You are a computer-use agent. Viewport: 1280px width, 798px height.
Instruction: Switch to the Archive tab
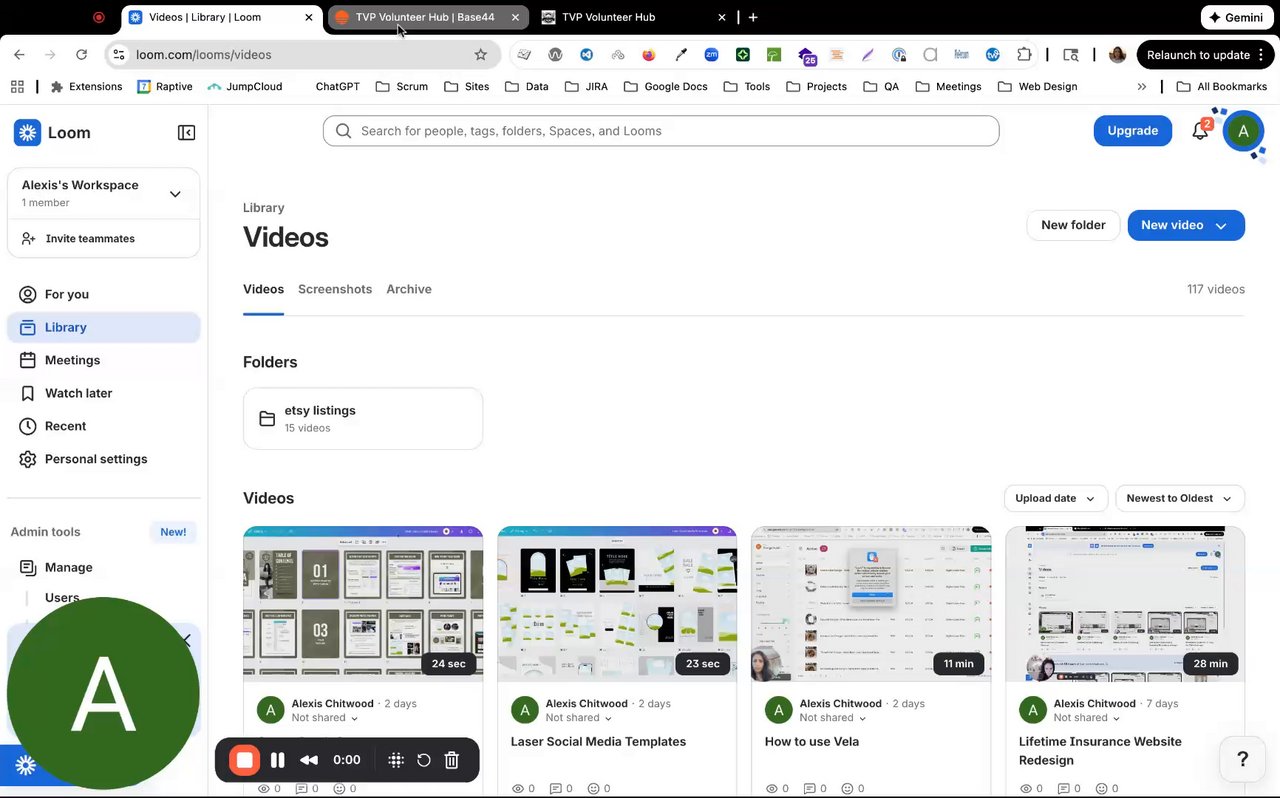point(409,289)
